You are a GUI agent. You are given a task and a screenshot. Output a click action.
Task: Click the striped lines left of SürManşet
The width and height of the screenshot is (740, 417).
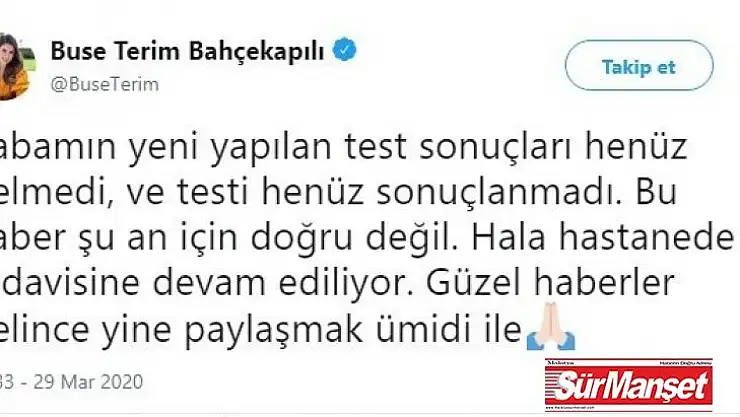click(x=552, y=385)
